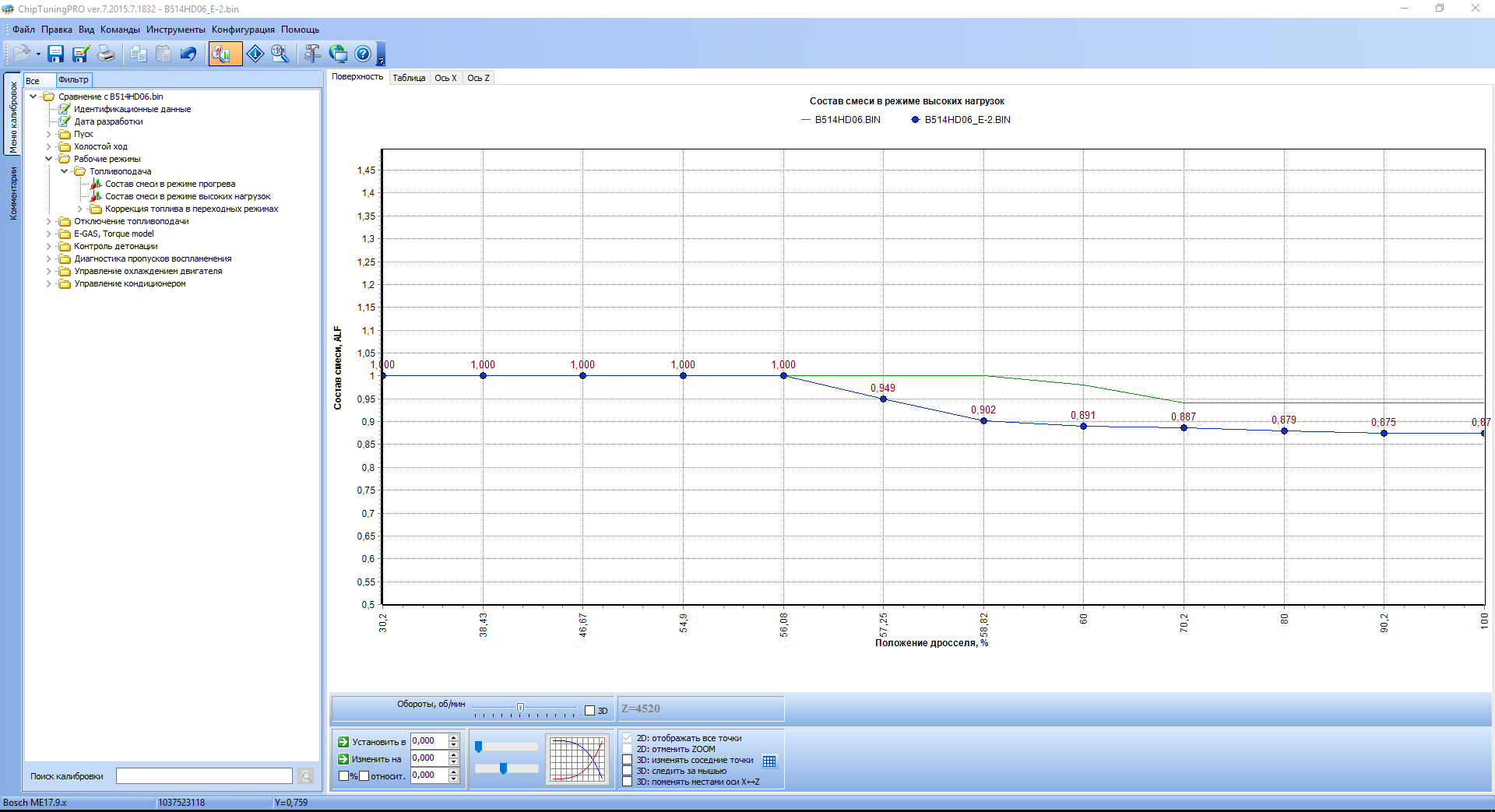1495x812 pixels.
Task: Click the Save As icon with pencil
Action: pos(81,54)
